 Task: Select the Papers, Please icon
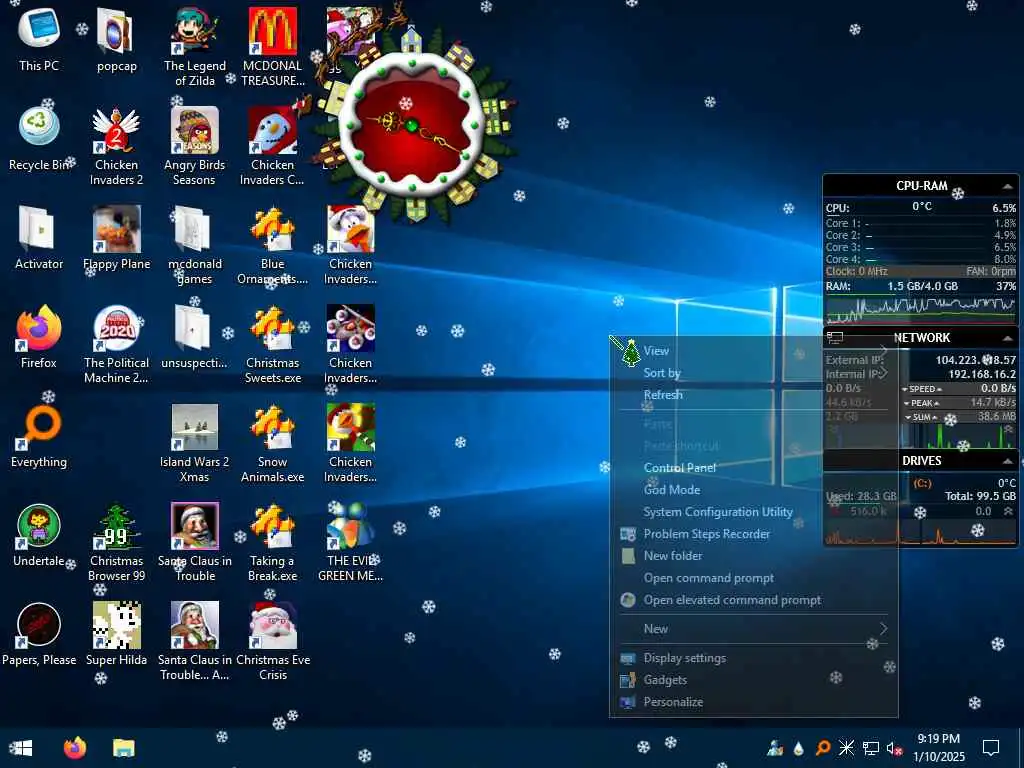(x=39, y=635)
